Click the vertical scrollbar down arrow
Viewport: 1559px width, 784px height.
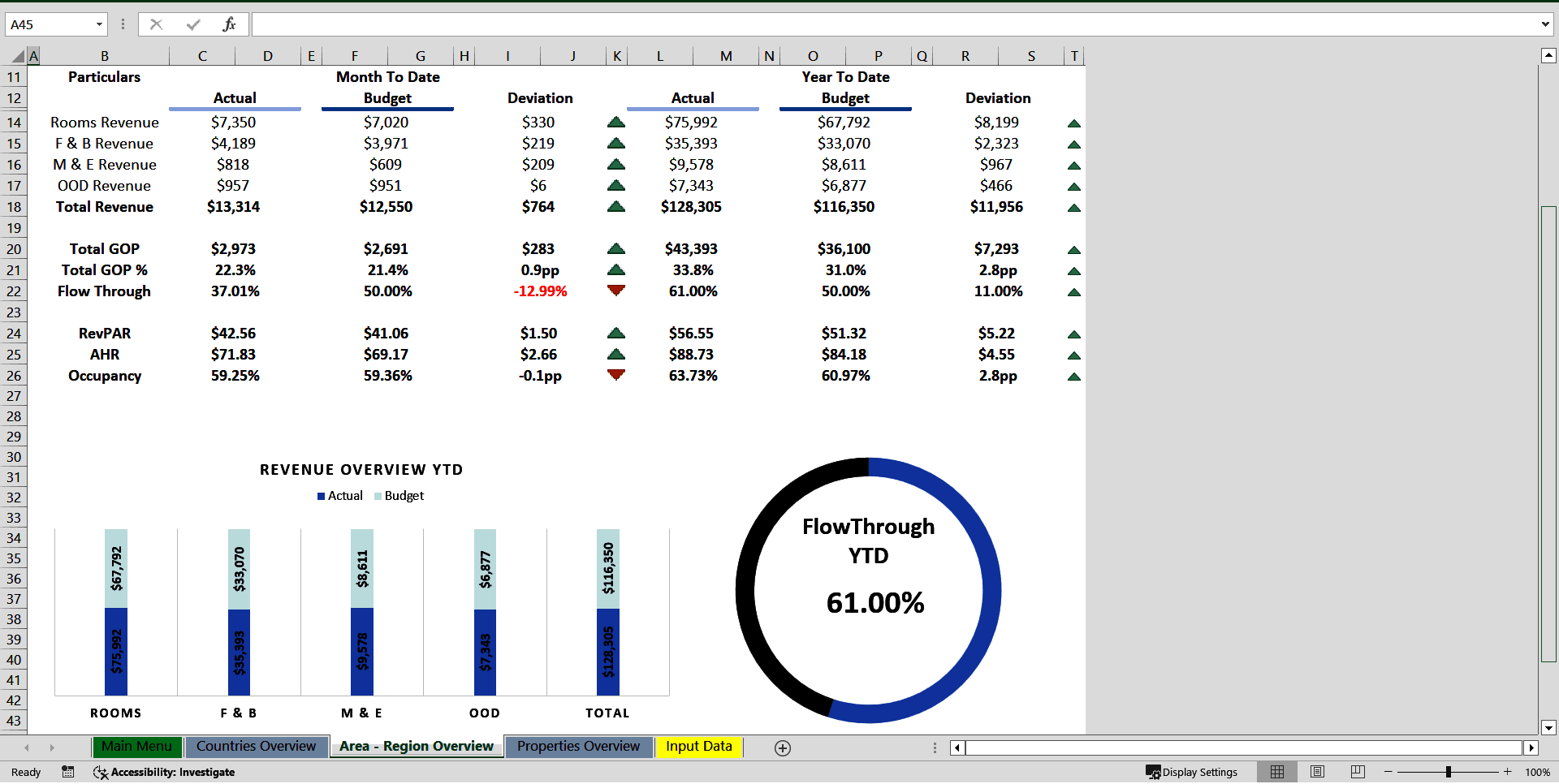1548,728
